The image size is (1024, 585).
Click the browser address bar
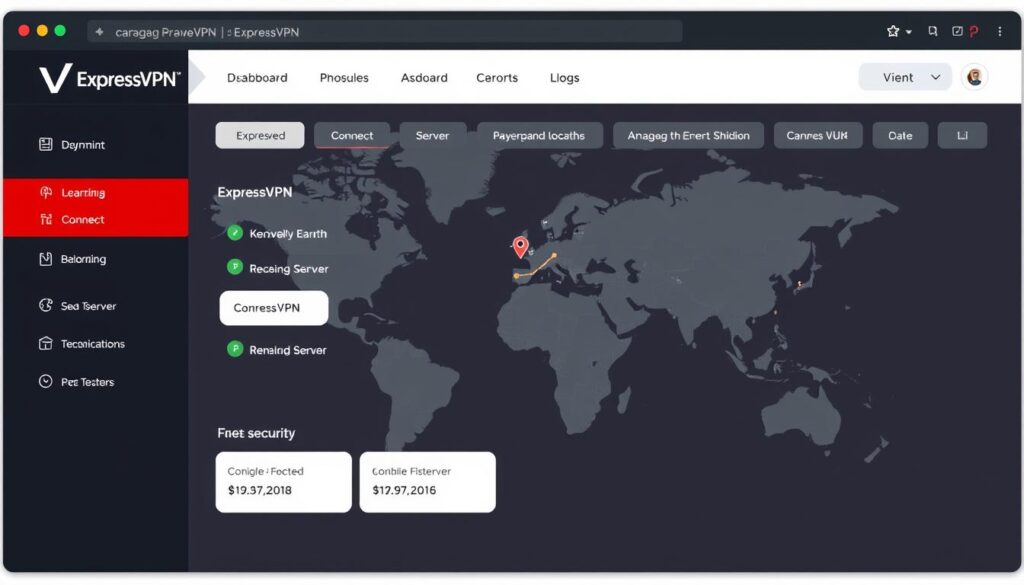point(385,31)
